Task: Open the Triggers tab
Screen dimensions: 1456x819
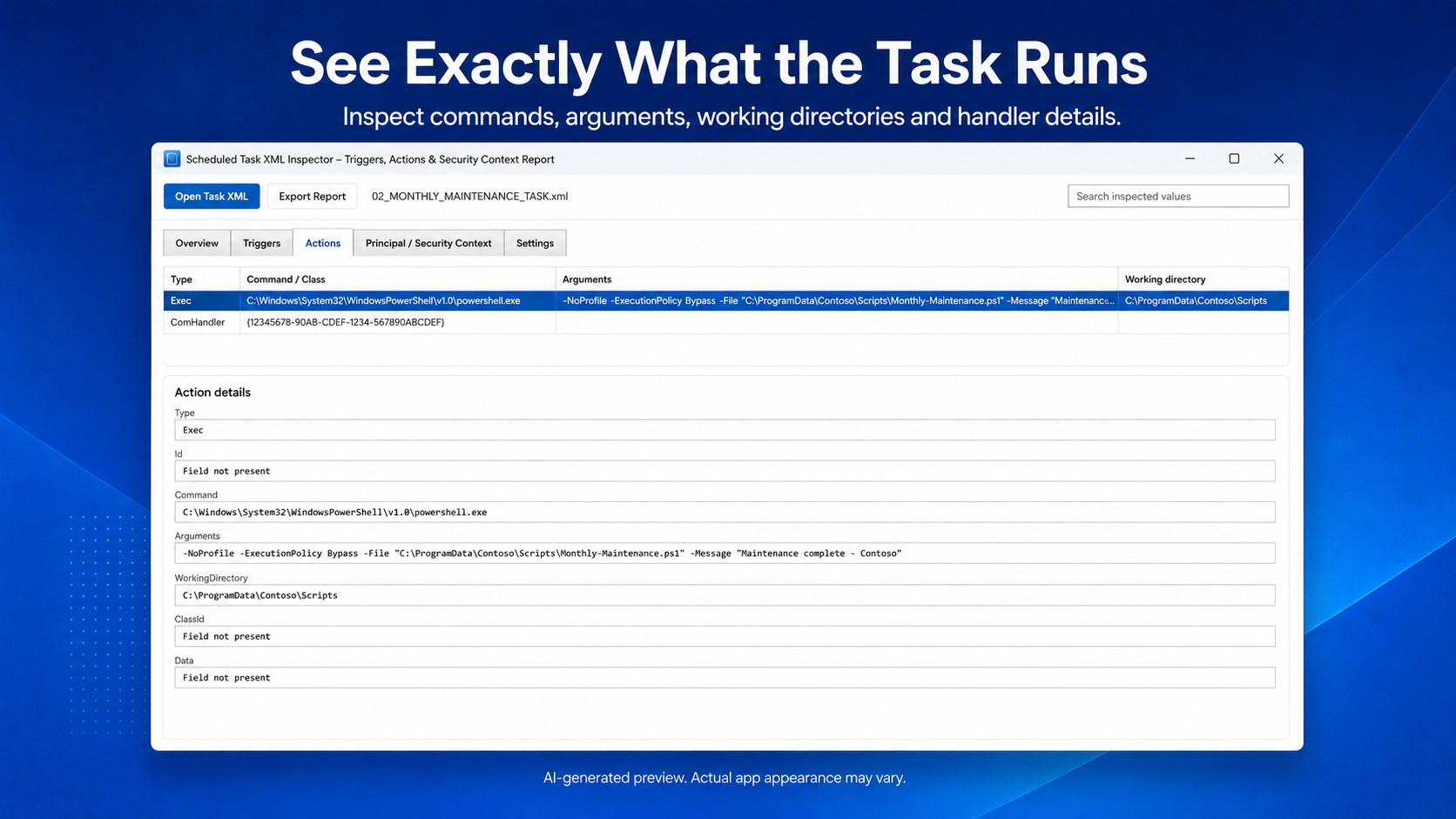Action: (x=261, y=243)
